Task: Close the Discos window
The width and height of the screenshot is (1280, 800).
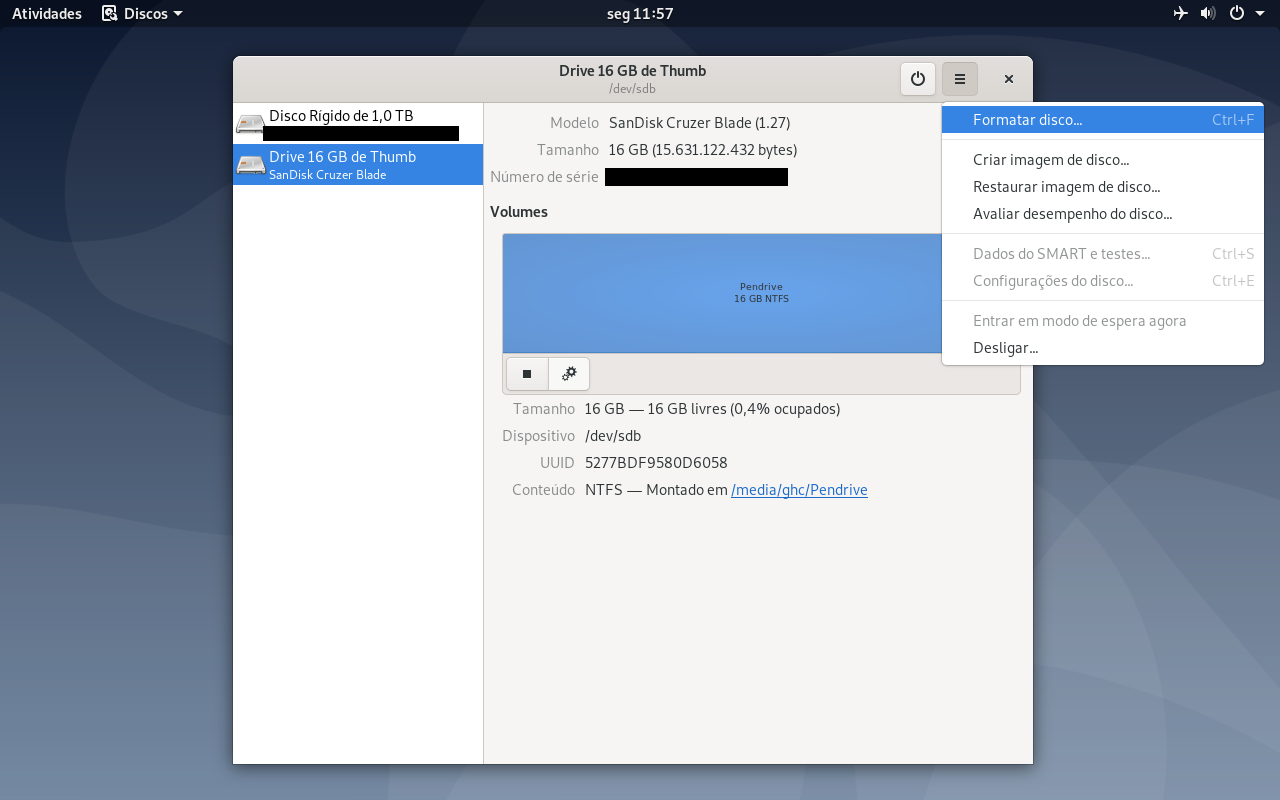Action: (x=1009, y=79)
